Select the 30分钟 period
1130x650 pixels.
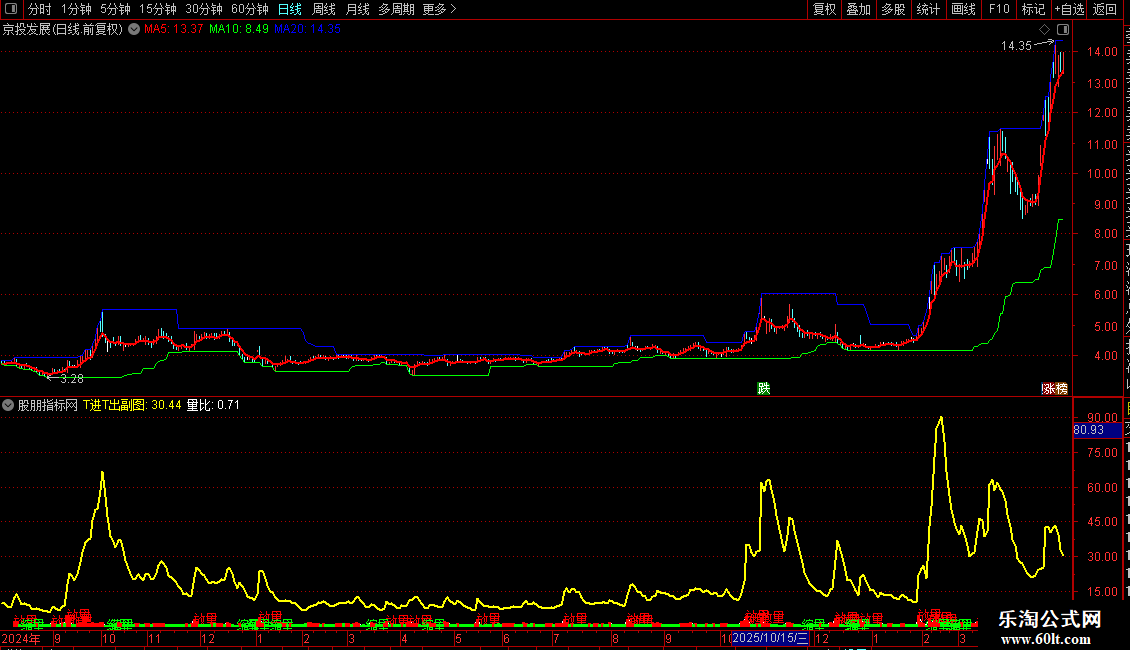(x=204, y=9)
